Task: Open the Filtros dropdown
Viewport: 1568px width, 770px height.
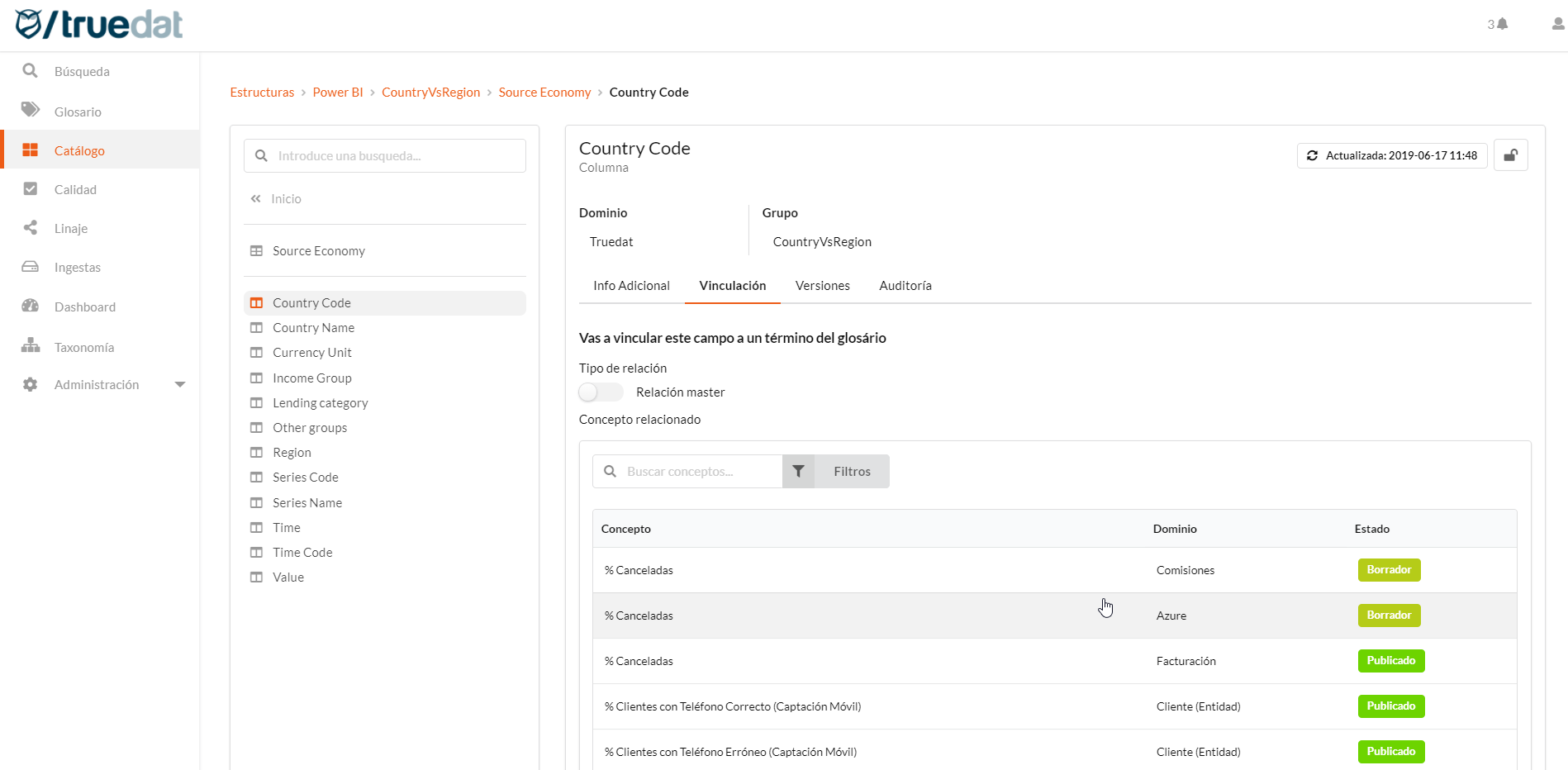Action: click(x=851, y=471)
